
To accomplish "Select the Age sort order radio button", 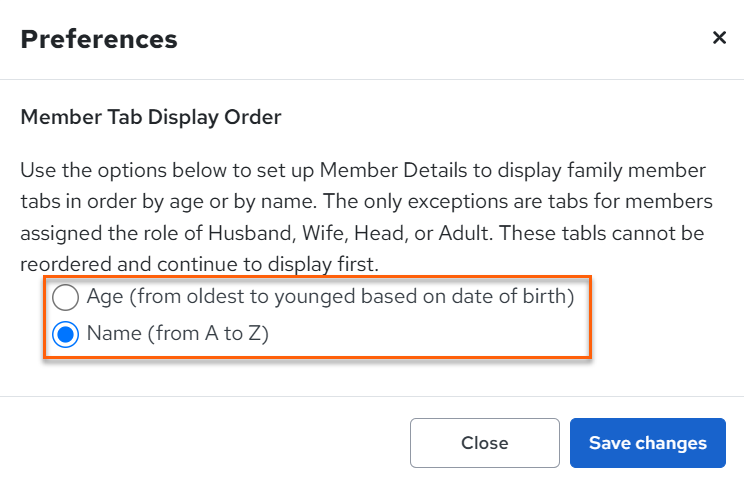I will 65,297.
